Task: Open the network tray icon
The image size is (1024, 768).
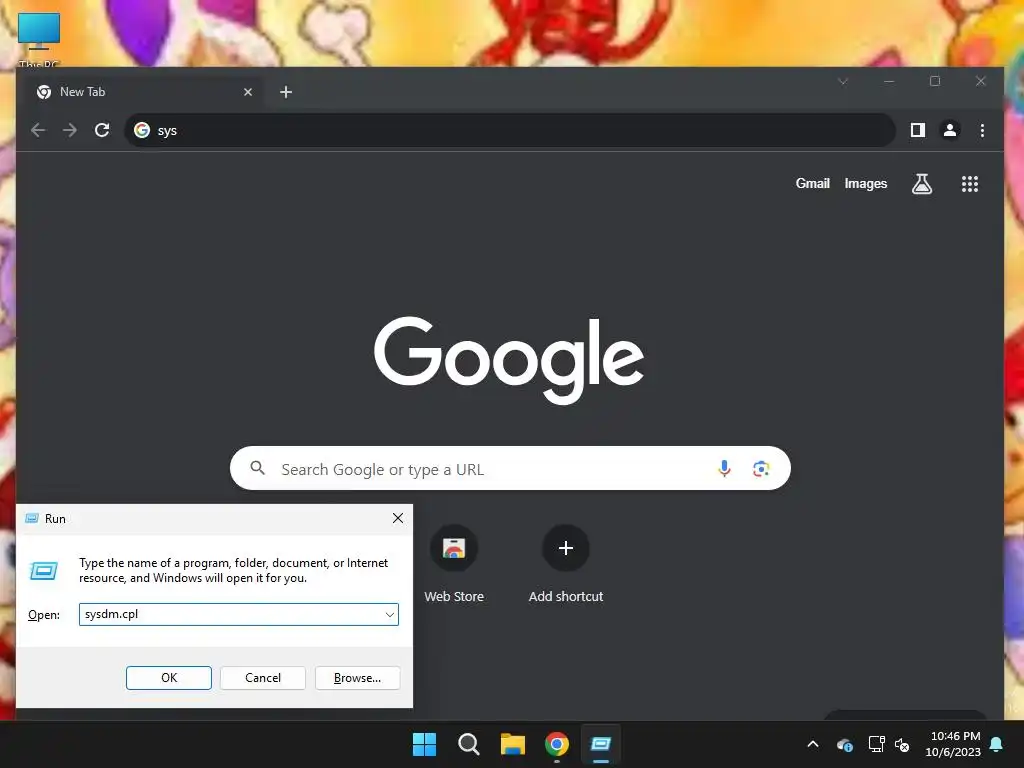Action: tap(876, 744)
